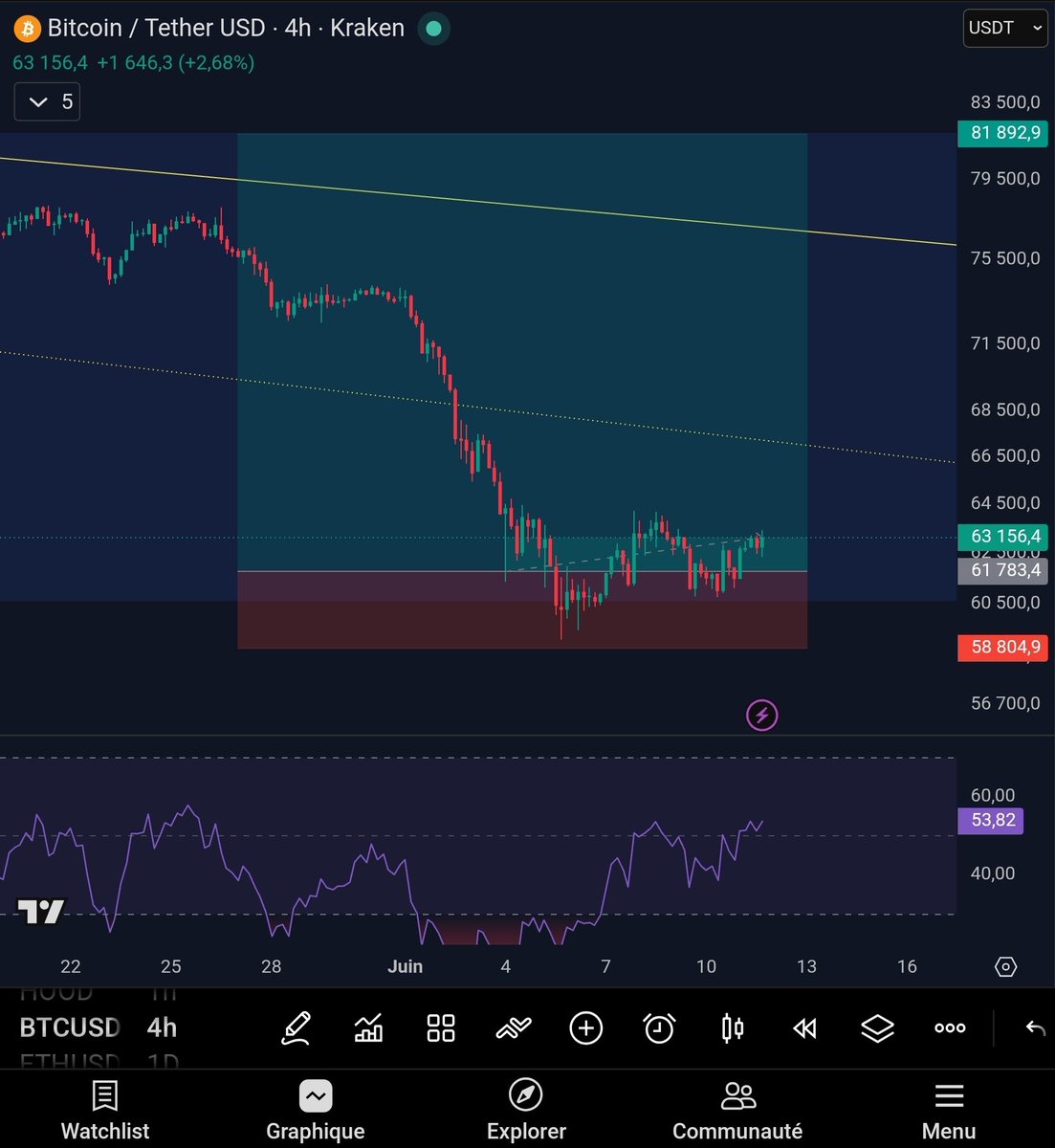
Task: Tap the plus circle add-symbol icon
Action: [585, 1028]
